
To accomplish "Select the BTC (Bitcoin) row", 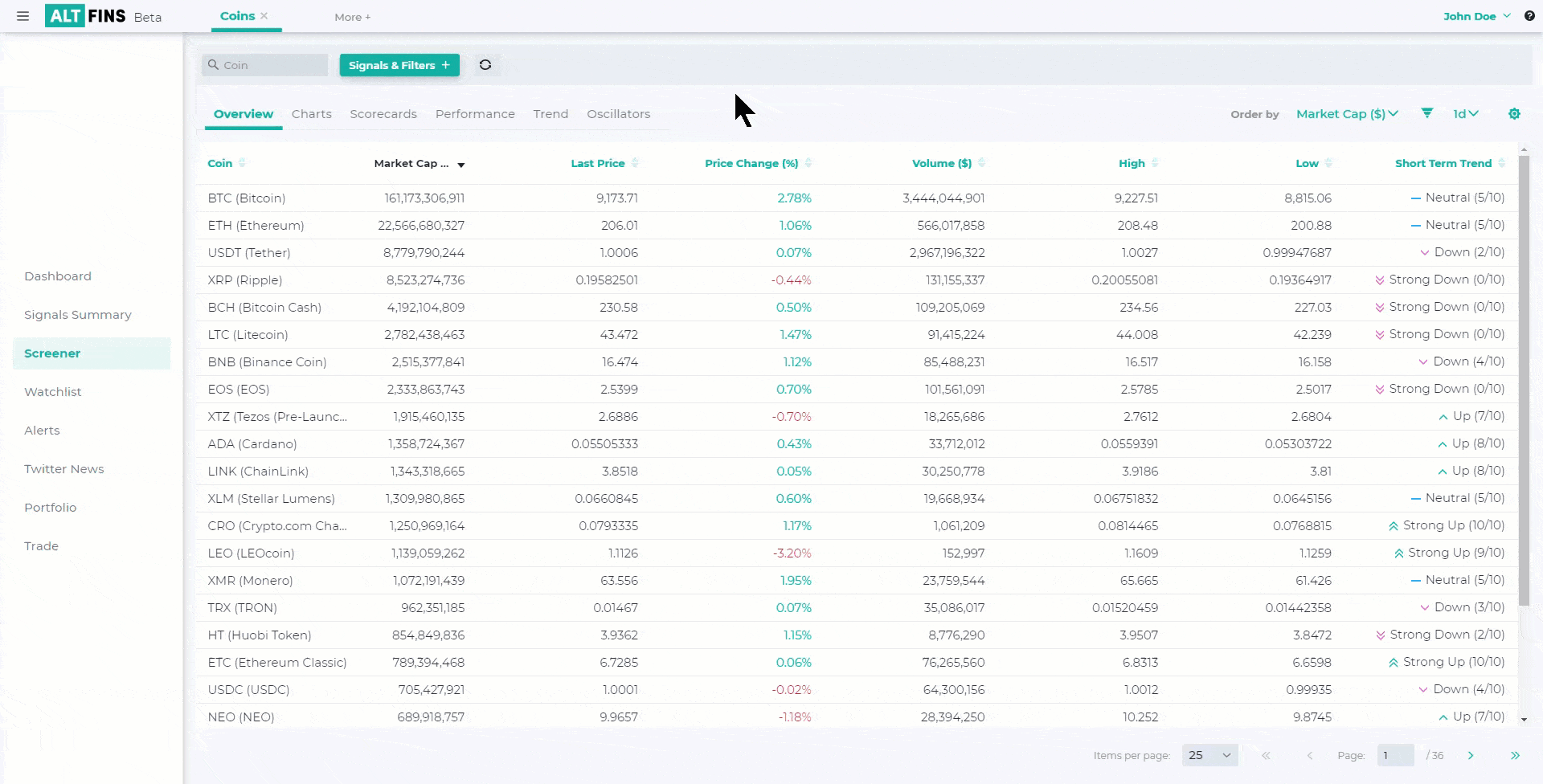I will click(x=857, y=198).
